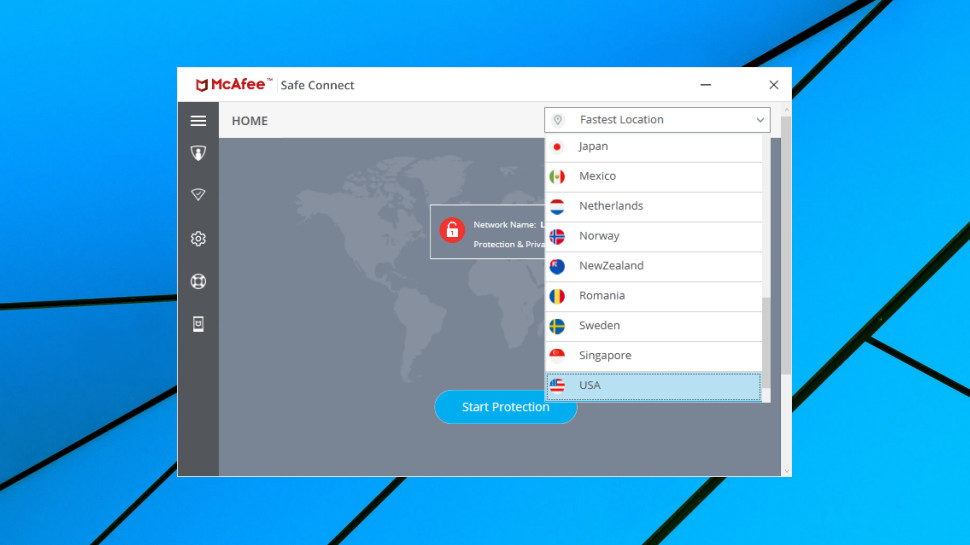Click the HOME page heading
This screenshot has width=970, height=545.
[250, 121]
